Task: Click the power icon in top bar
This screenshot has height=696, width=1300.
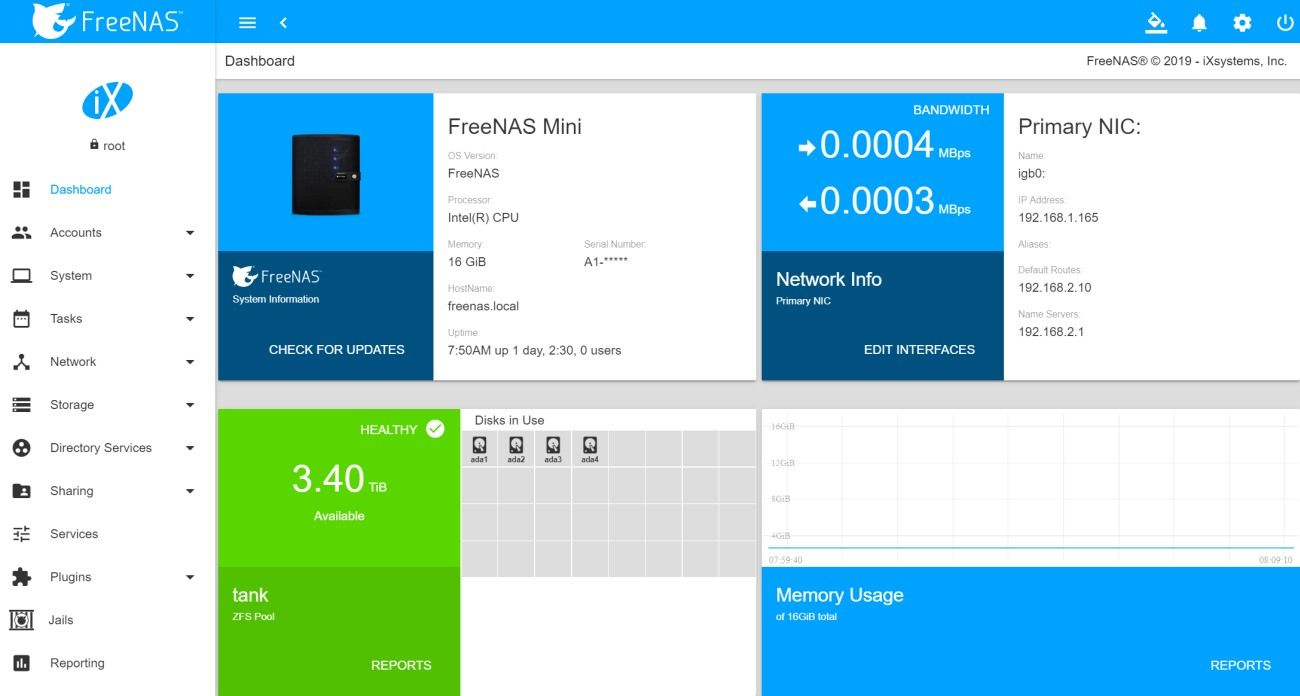Action: point(1285,22)
